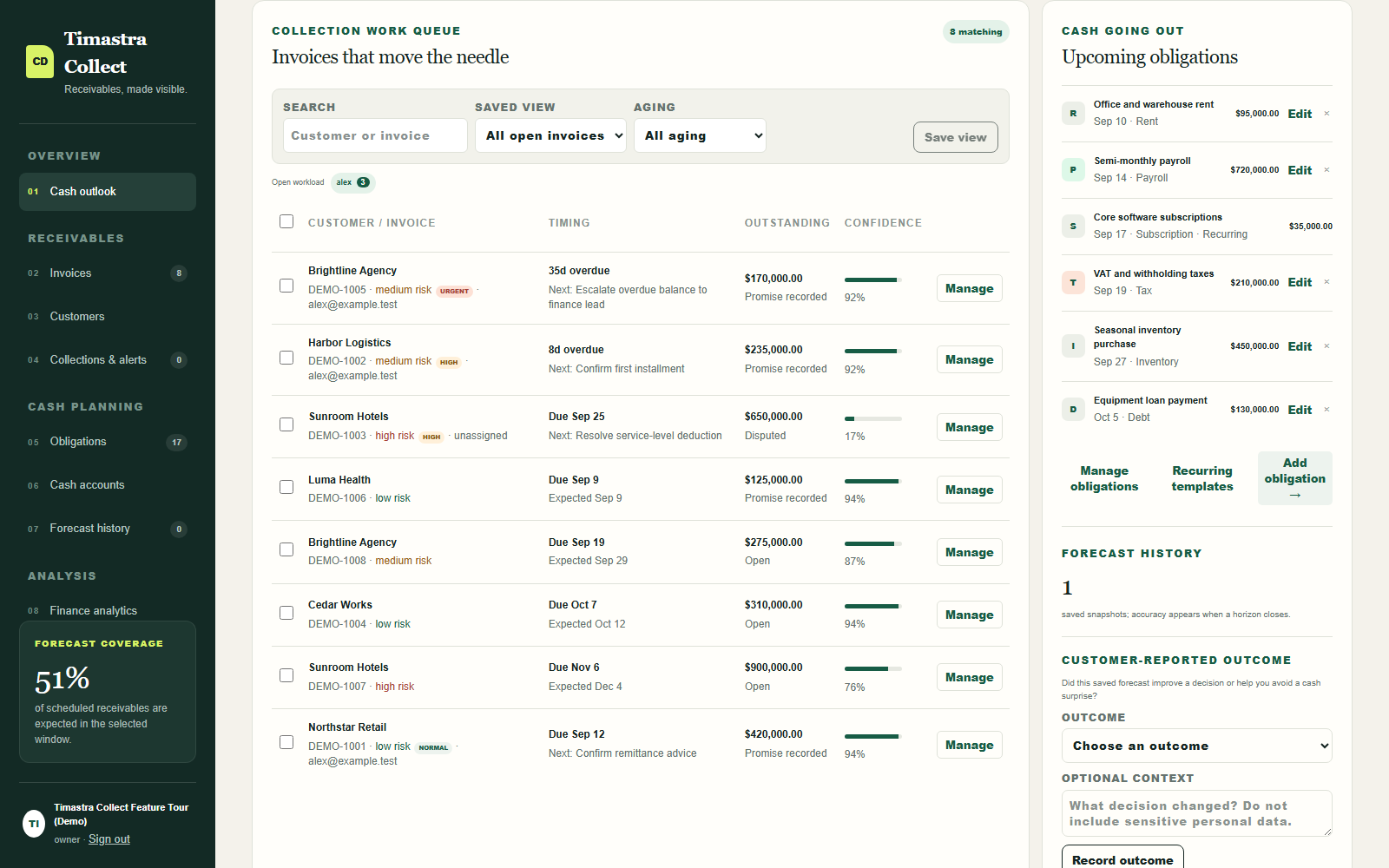
Task: Click the 76% confidence bar for DEMO-1007
Action: click(872, 669)
